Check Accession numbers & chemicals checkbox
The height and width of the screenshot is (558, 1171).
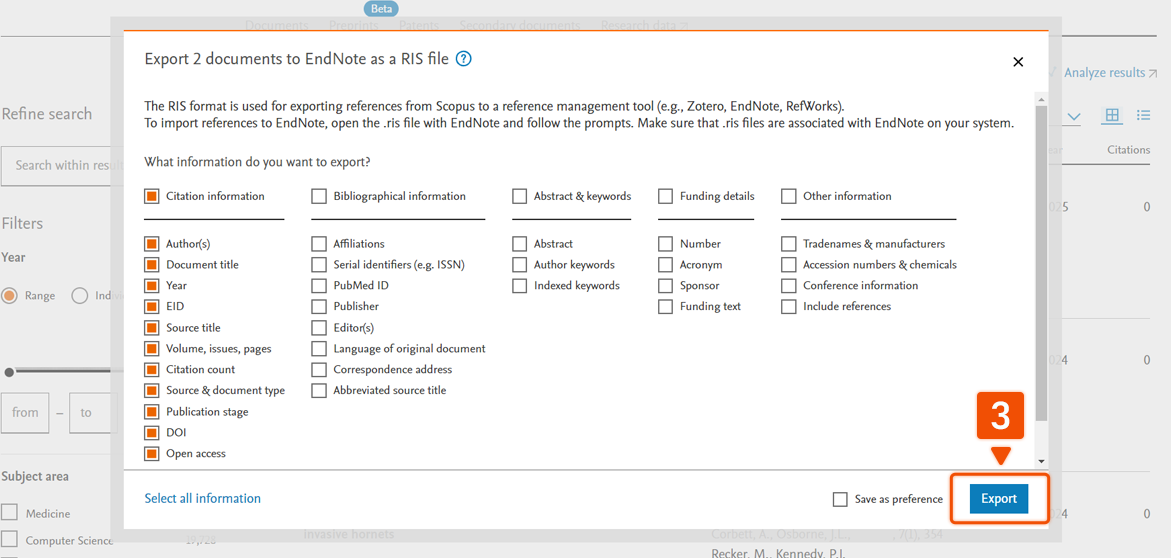(x=789, y=264)
